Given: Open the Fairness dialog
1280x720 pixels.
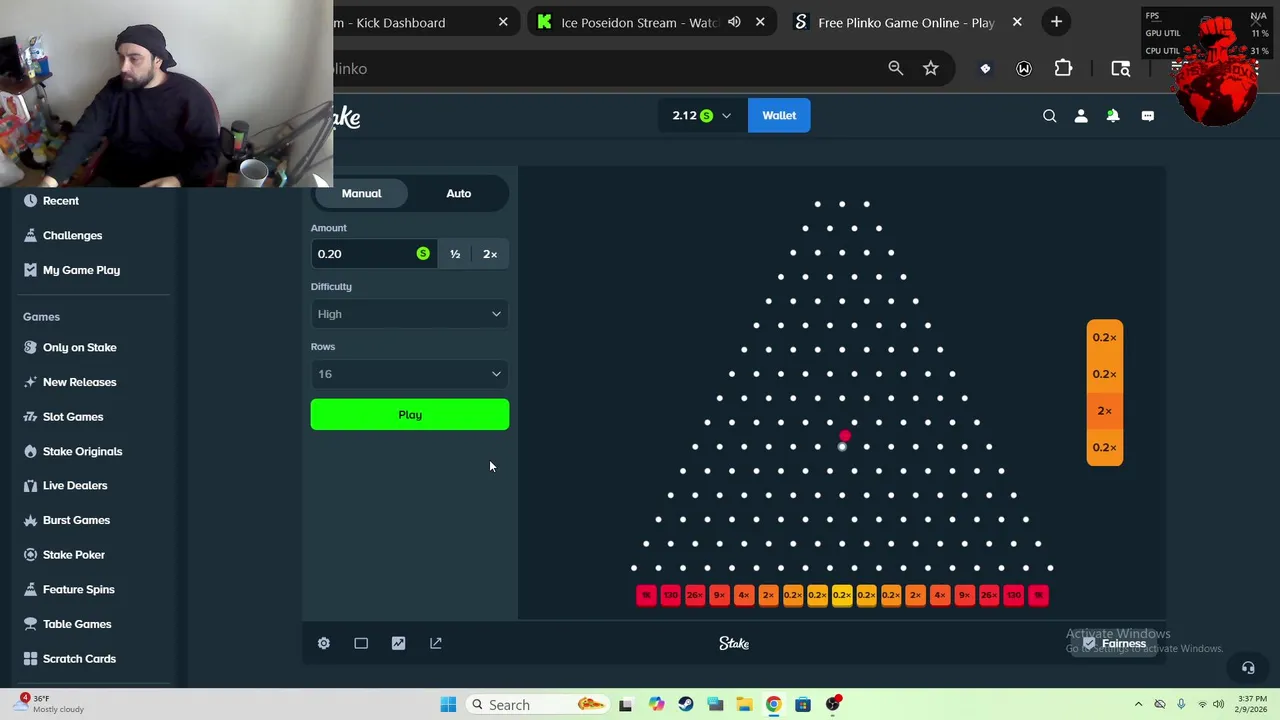Looking at the screenshot, I should 1114,644.
